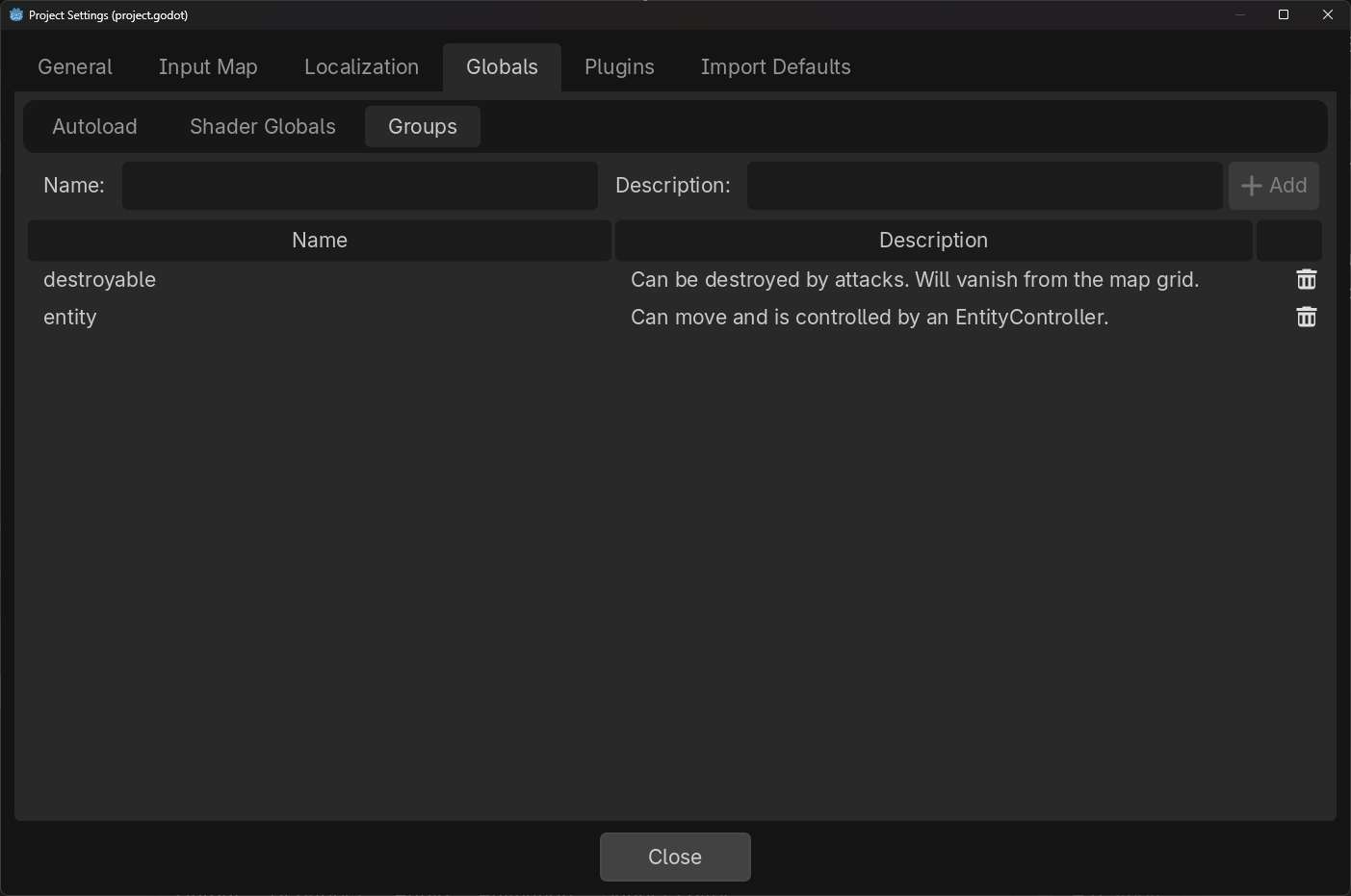Screen dimensions: 1351x896
Task: Delete the destroyable group
Action: [x=1306, y=279]
